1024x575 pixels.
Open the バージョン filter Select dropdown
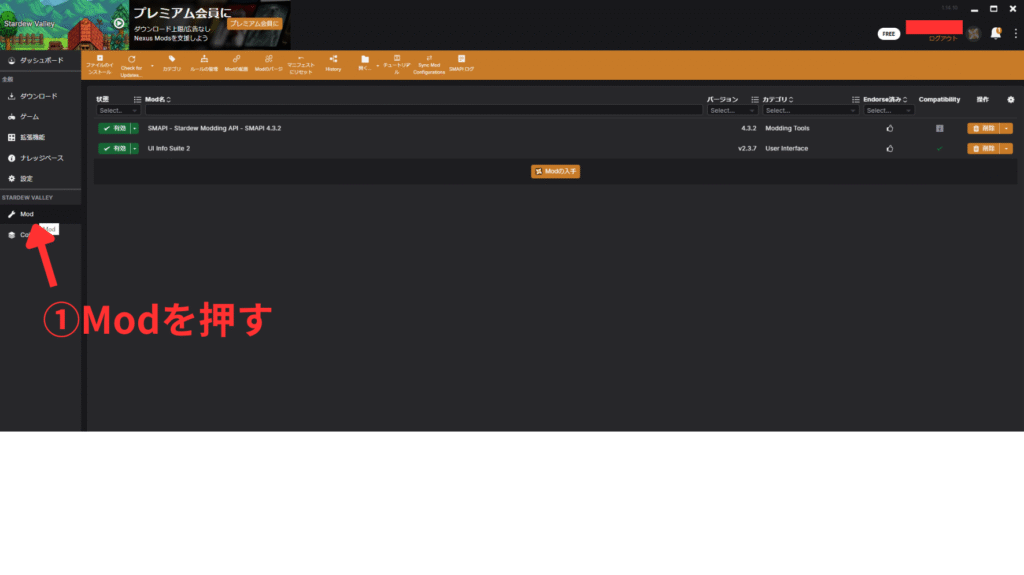(x=731, y=110)
